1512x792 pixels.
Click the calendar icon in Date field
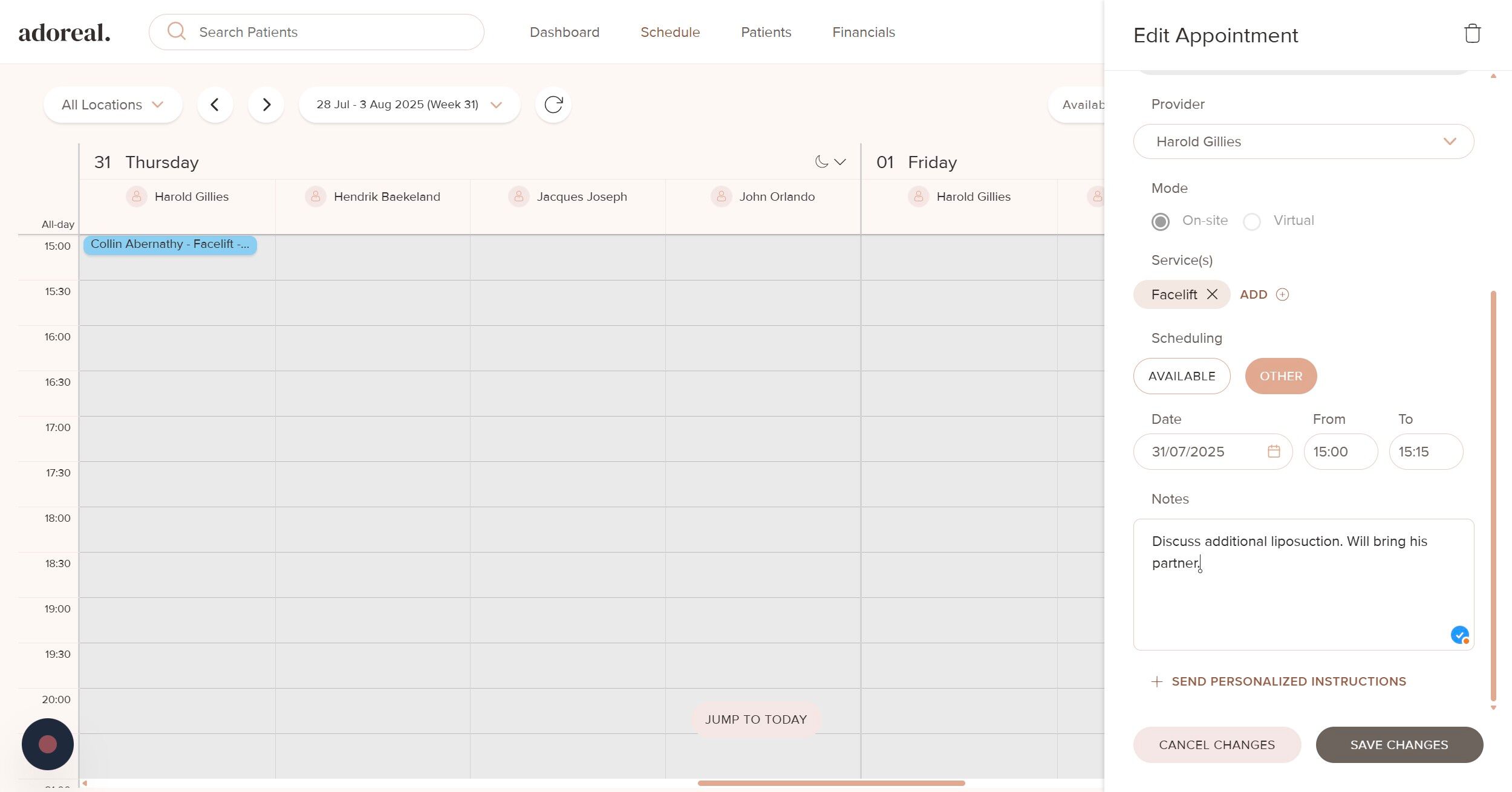tap(1274, 452)
